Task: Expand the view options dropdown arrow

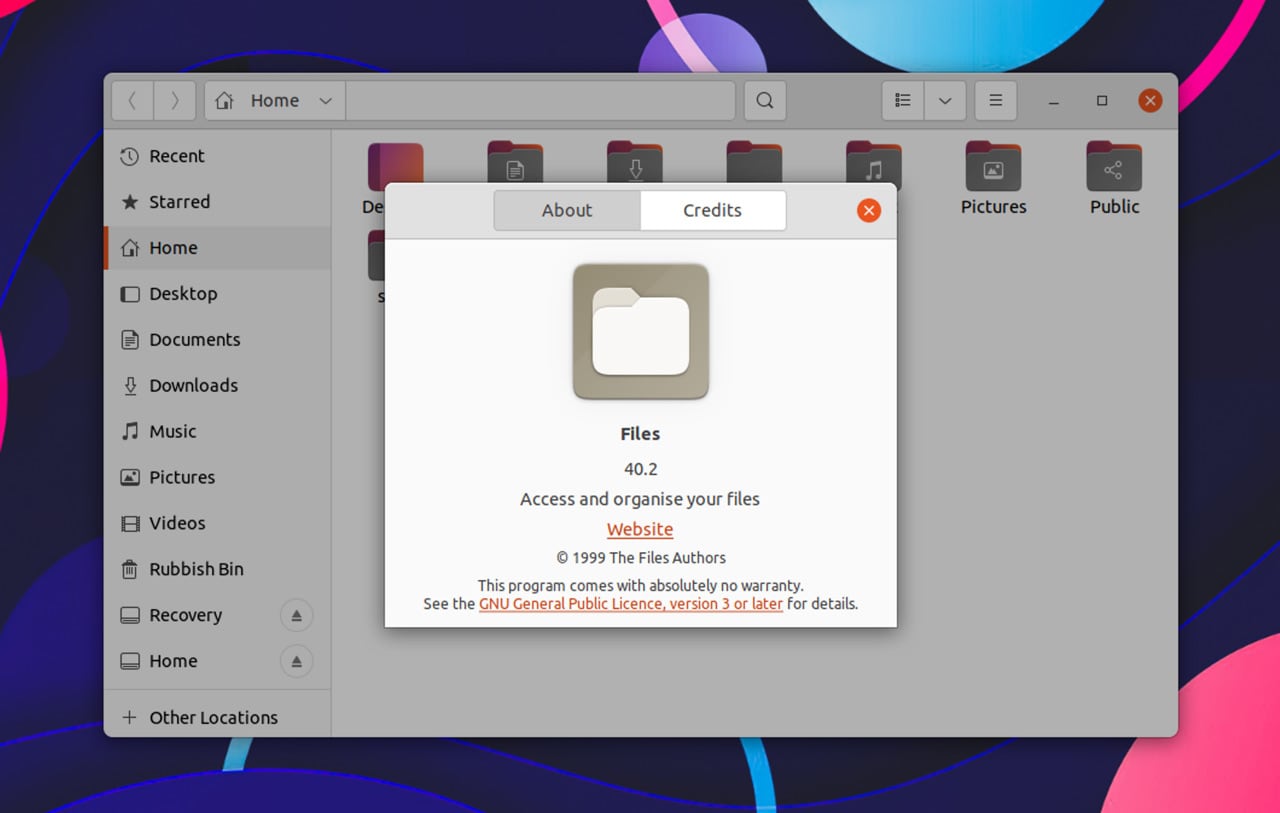Action: coord(945,101)
